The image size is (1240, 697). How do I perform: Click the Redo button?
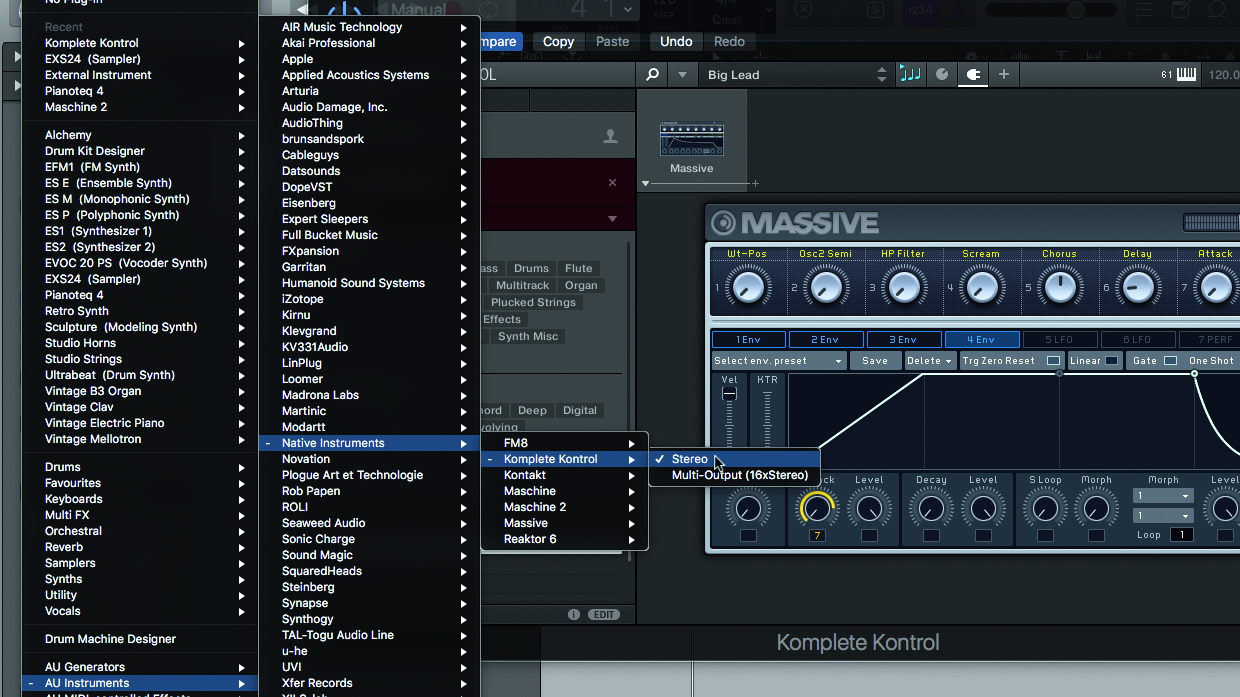click(x=729, y=42)
